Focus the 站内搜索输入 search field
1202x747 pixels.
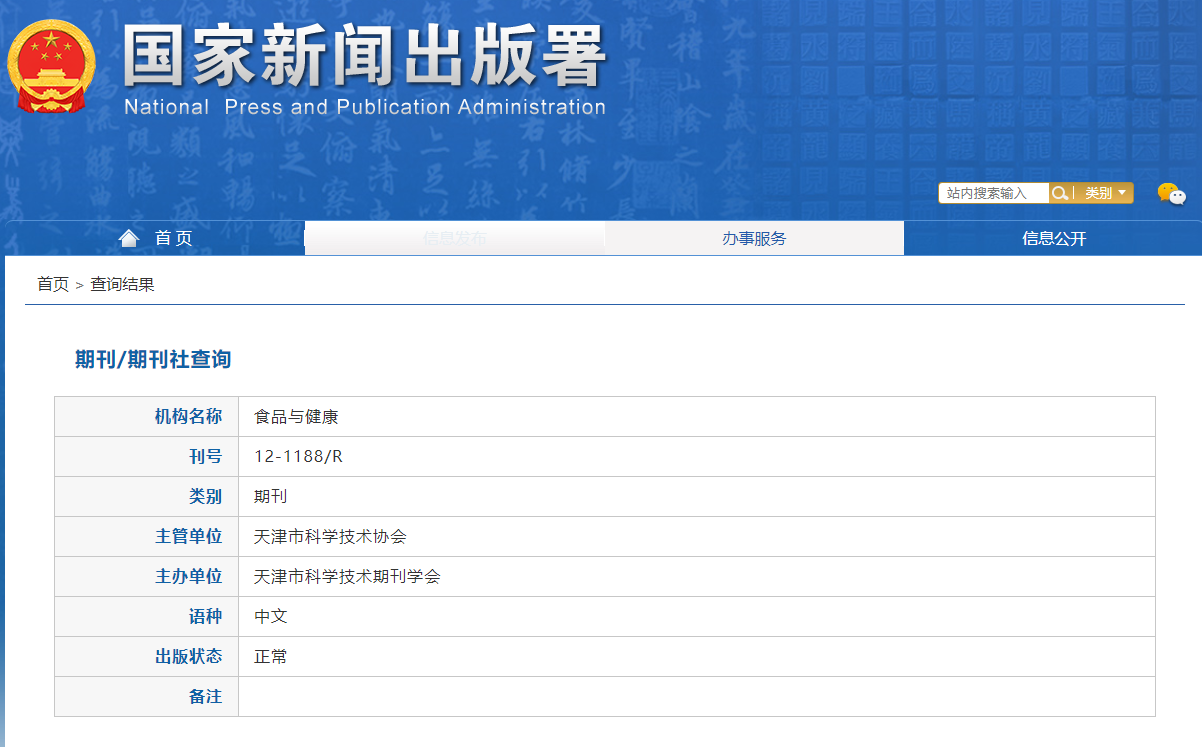click(993, 193)
